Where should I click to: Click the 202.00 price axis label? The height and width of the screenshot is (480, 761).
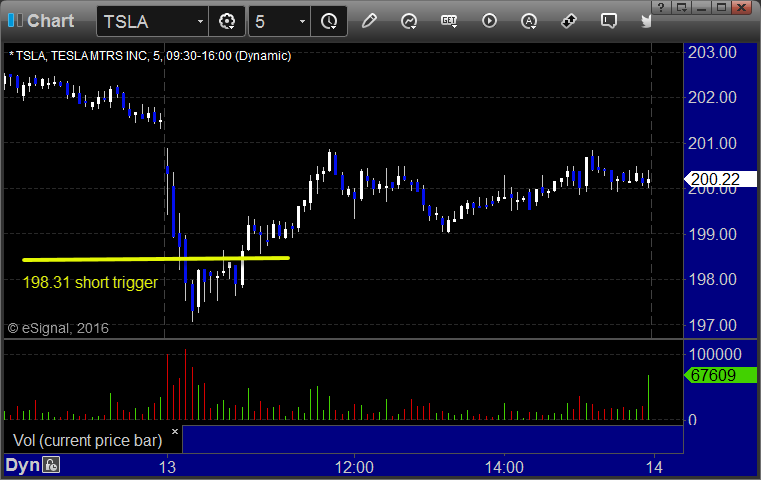712,98
